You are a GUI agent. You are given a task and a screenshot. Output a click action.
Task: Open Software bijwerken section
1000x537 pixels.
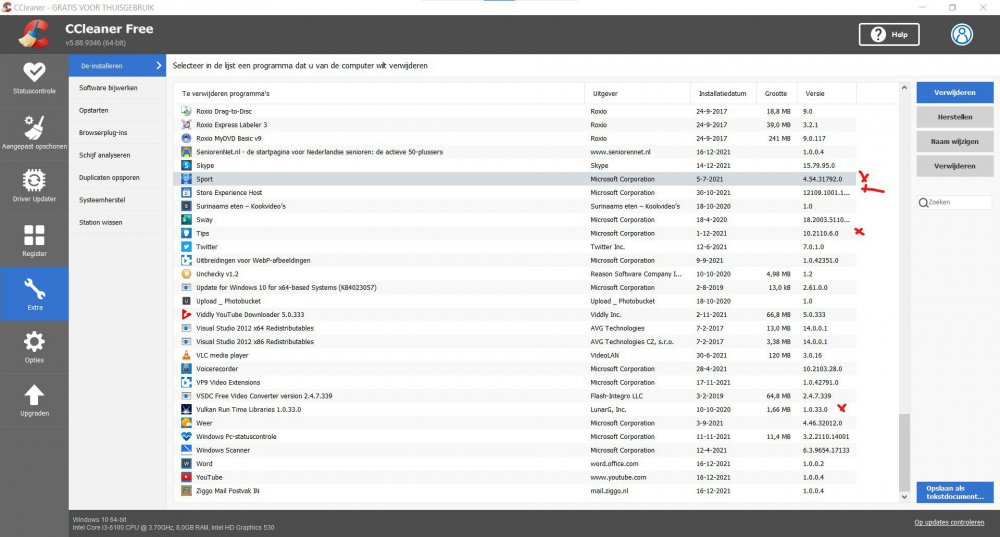tap(117, 88)
